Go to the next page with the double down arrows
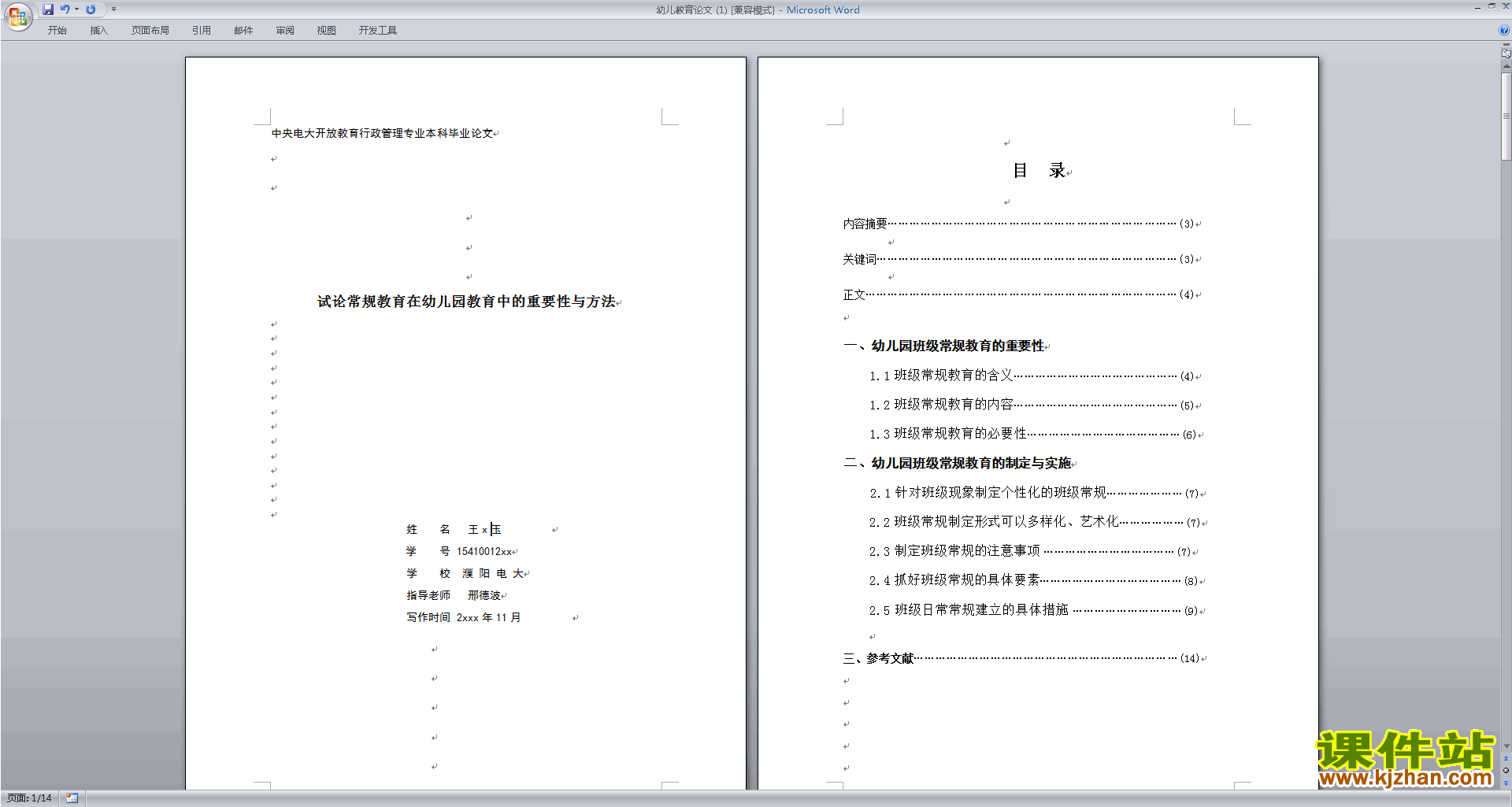The width and height of the screenshot is (1512, 807). pyautogui.click(x=1506, y=783)
